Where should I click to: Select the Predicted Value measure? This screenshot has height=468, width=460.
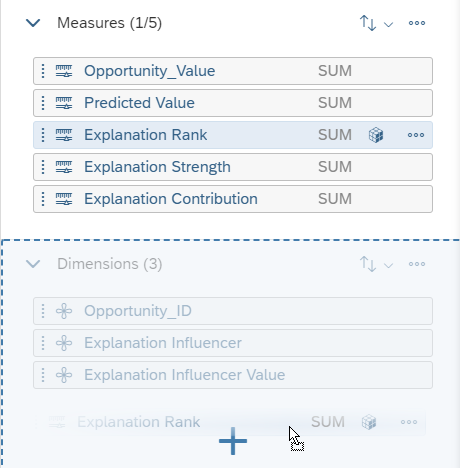pos(233,103)
